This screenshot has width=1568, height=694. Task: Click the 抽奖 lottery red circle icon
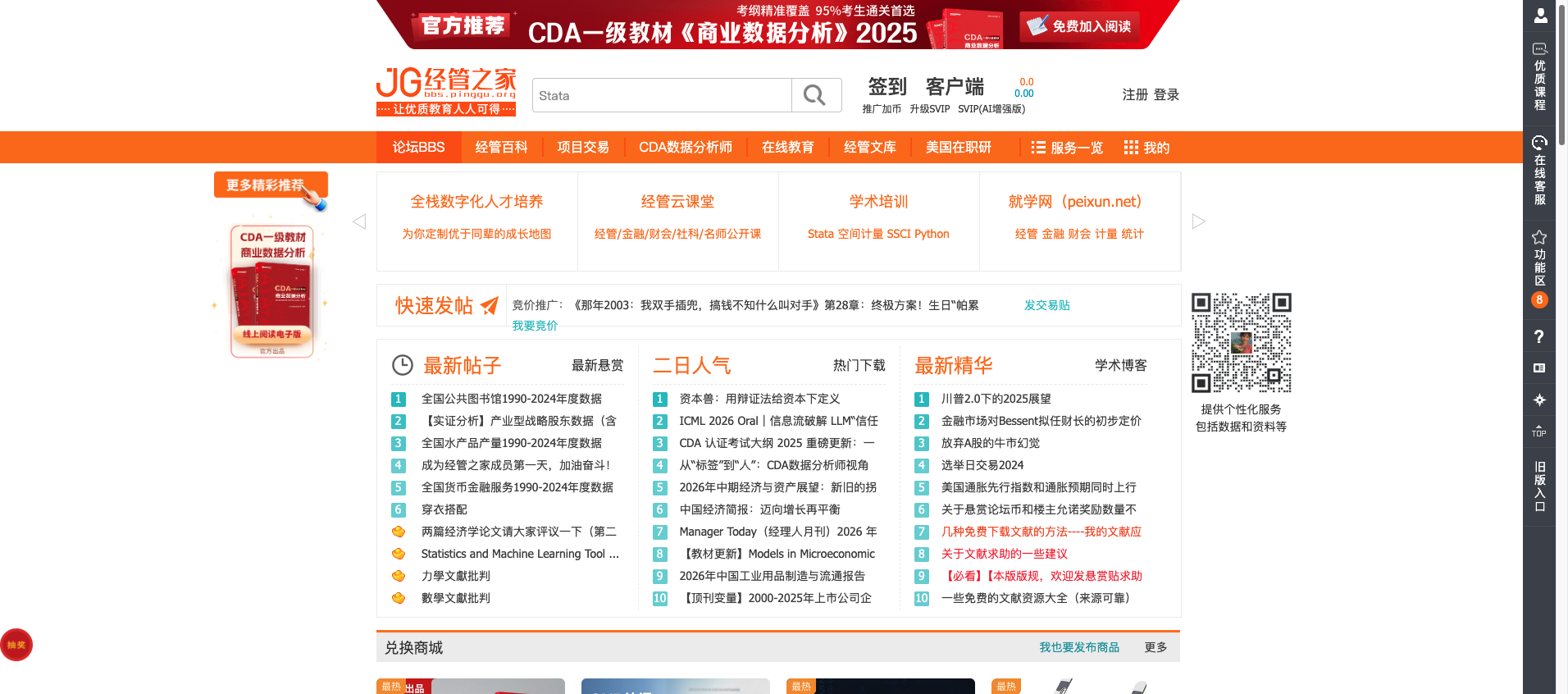pyautogui.click(x=16, y=645)
